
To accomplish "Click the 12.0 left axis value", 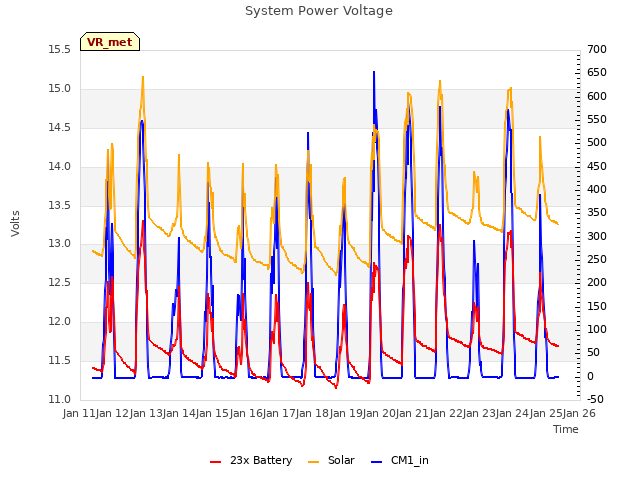I will coord(59,322).
